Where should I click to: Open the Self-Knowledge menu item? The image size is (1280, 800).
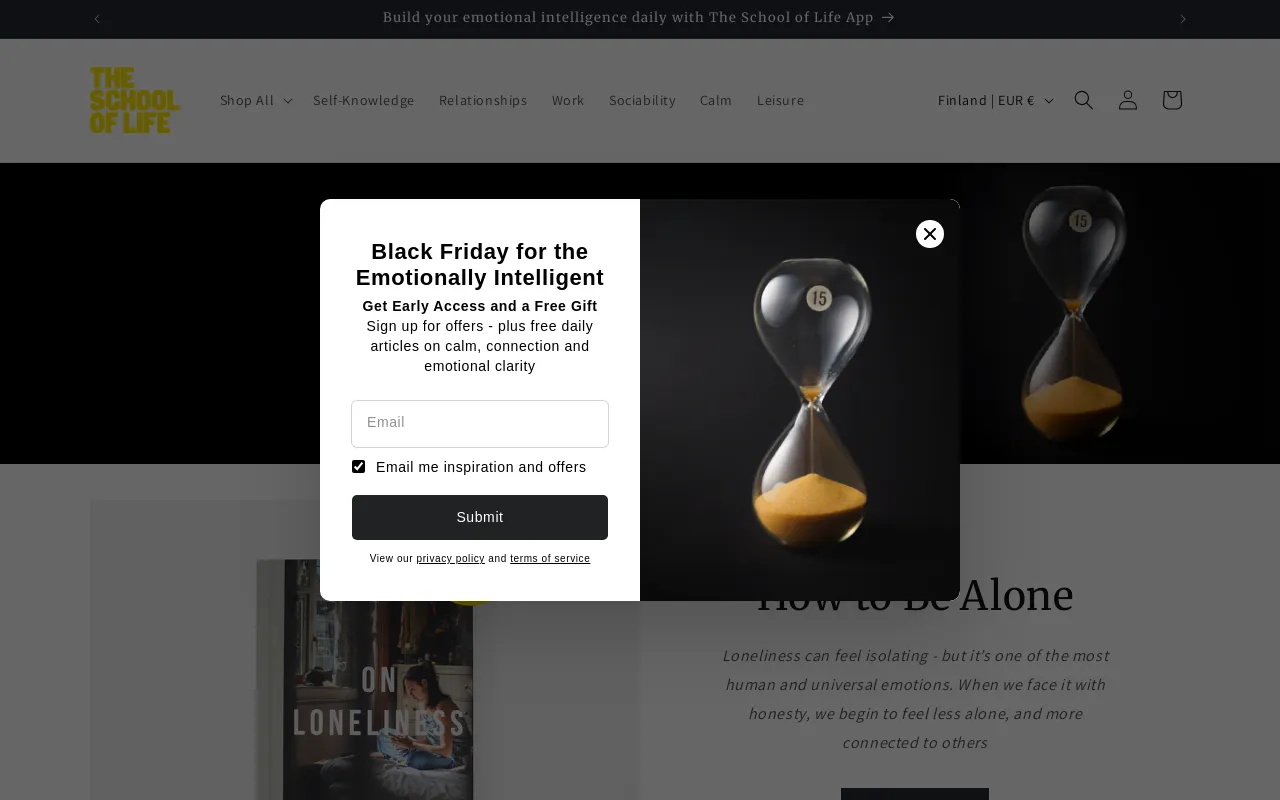tap(363, 100)
